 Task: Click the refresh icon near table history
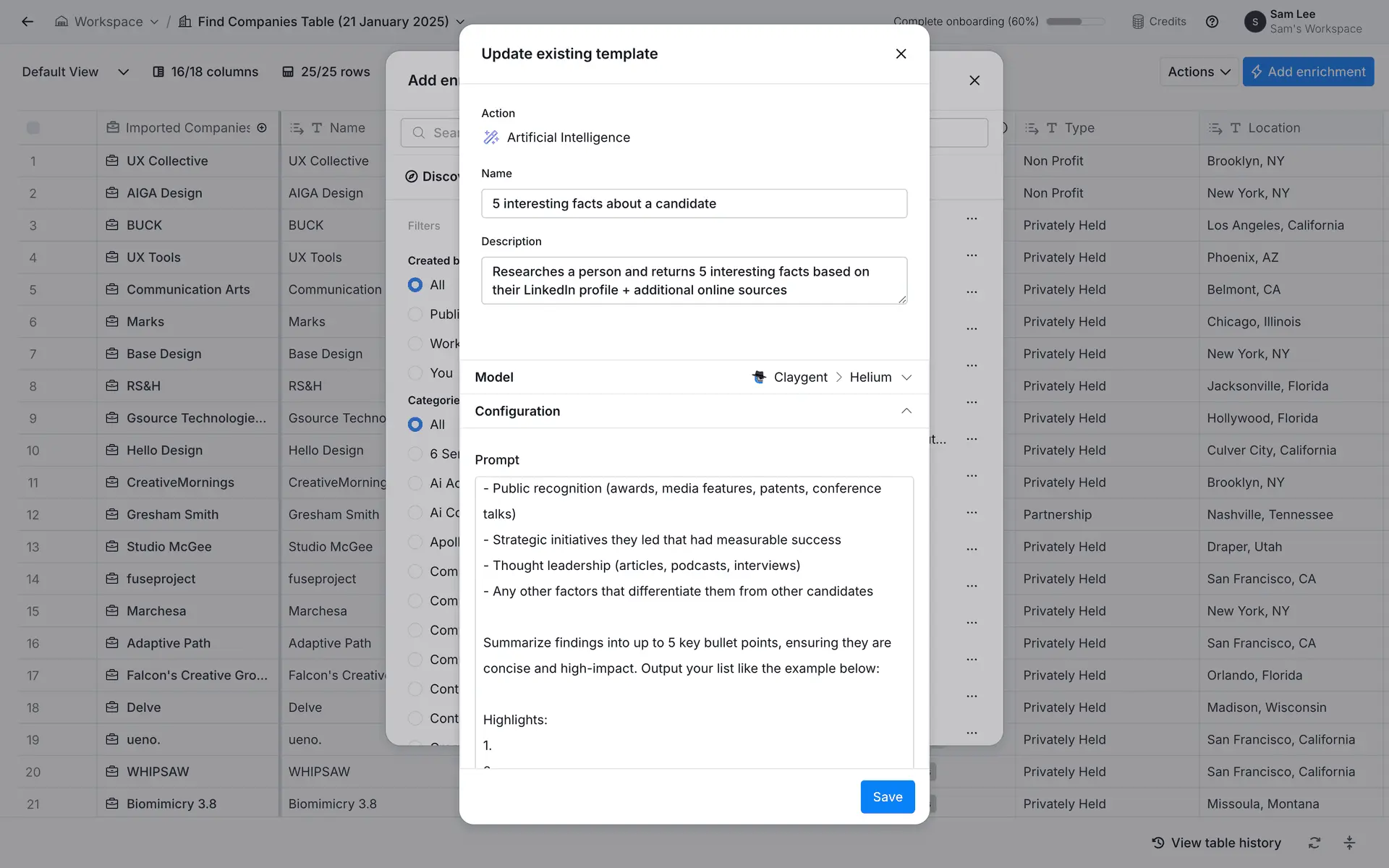point(1314,843)
